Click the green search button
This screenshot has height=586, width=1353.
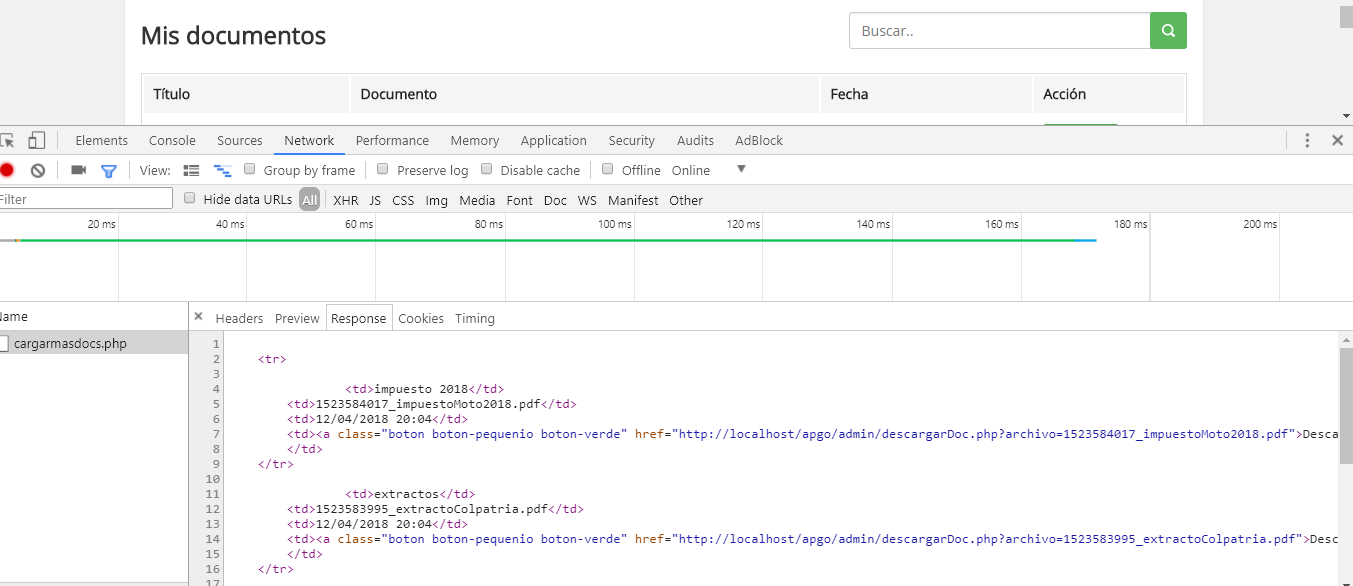coord(1168,31)
